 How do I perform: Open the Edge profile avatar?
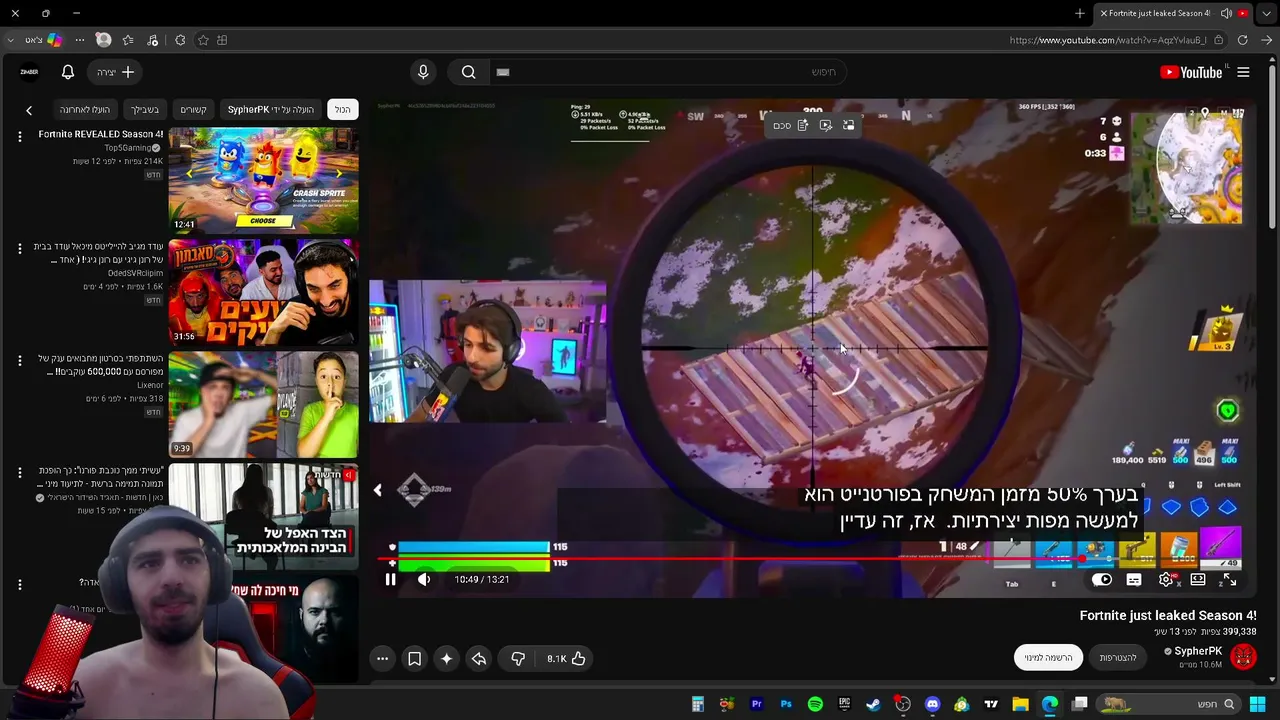pos(103,40)
